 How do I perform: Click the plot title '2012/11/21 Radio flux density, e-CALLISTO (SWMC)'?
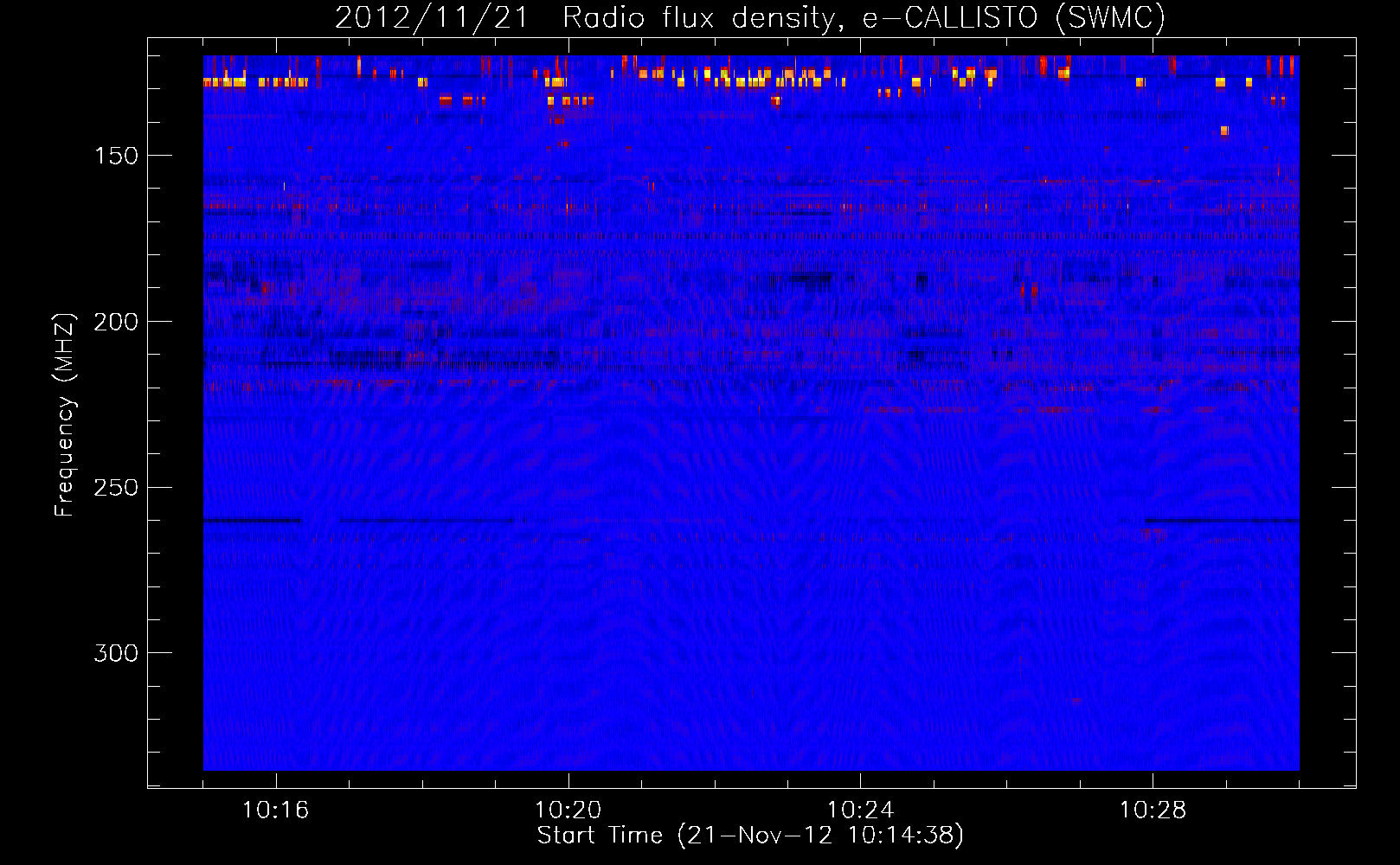pyautogui.click(x=750, y=18)
